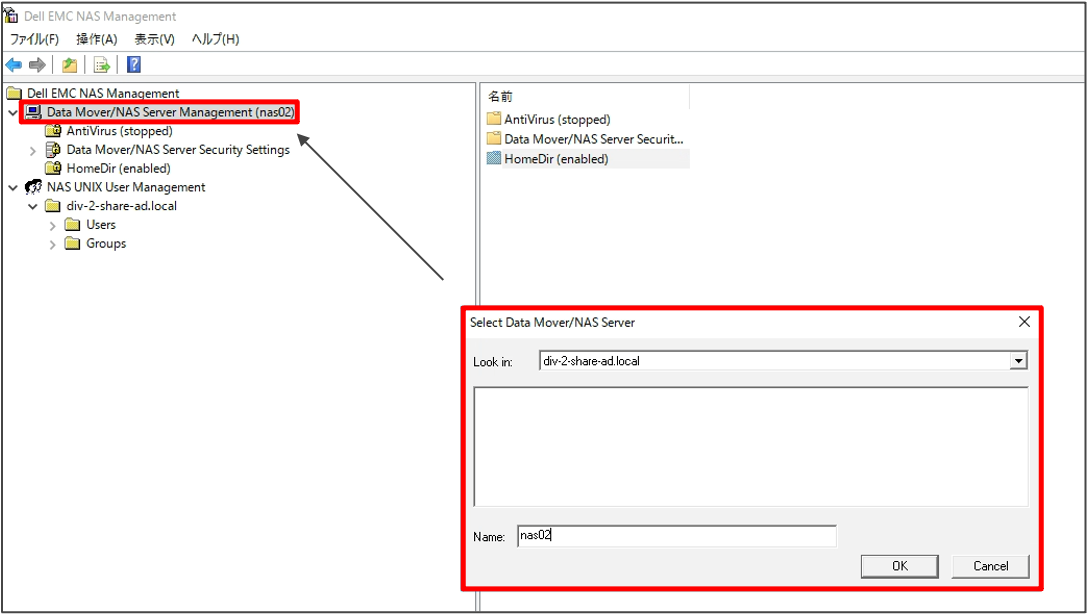Click the Name input field containing nas02
Image resolution: width=1087 pixels, height=614 pixels.
pos(676,536)
